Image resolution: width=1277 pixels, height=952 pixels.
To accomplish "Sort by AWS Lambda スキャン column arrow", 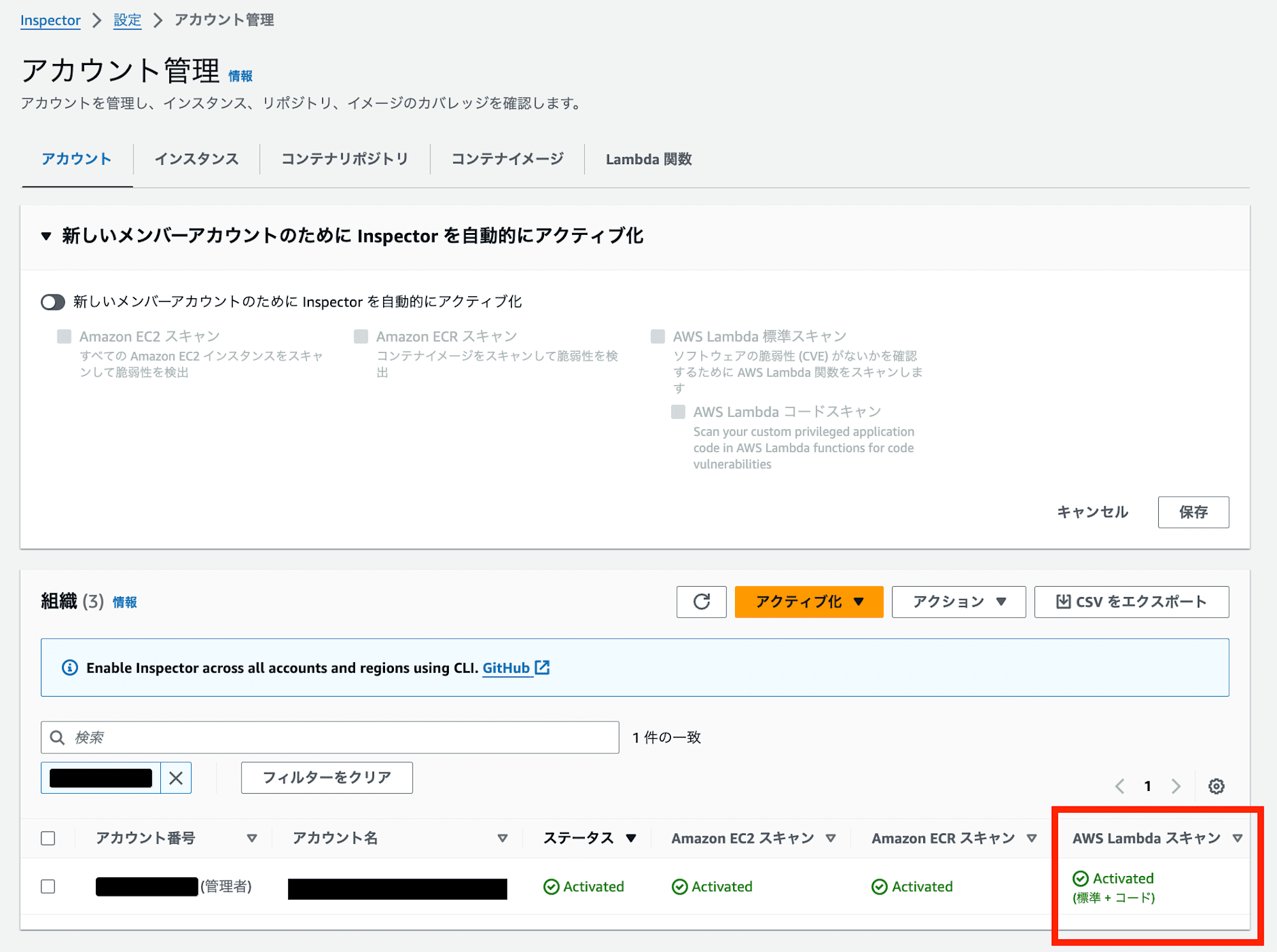I will (1237, 838).
